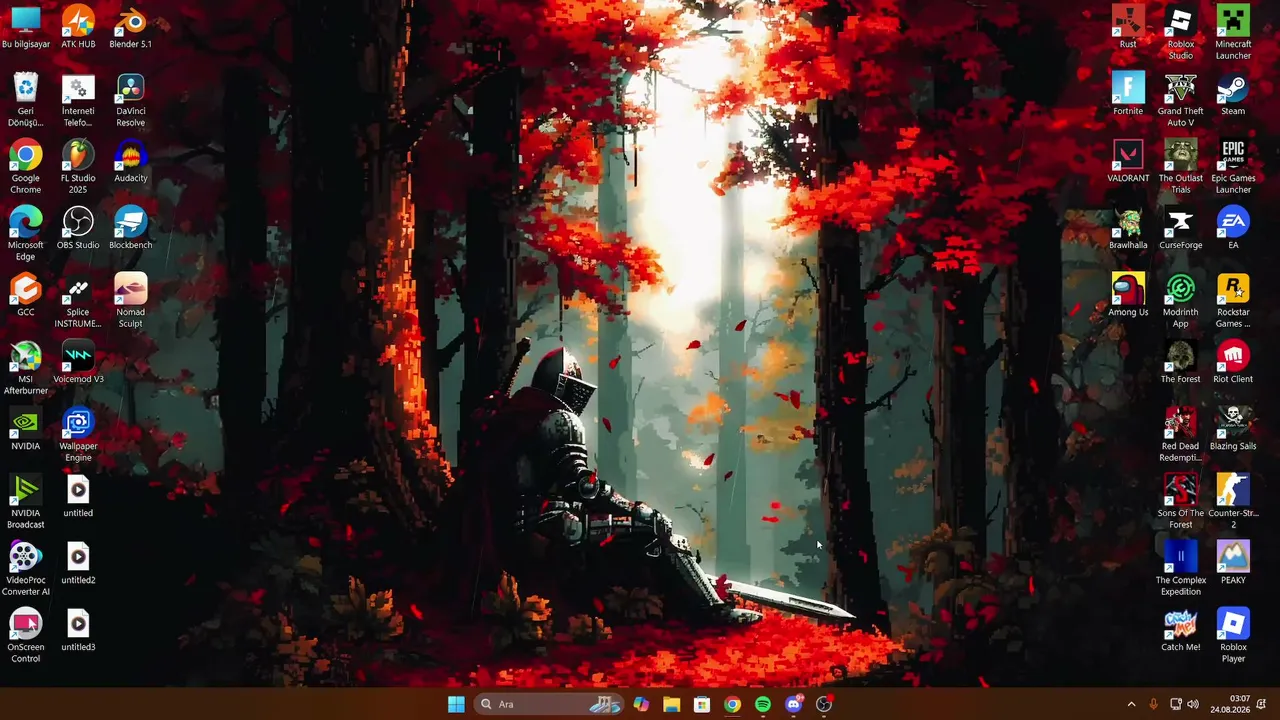This screenshot has width=1280, height=720.
Task: Select the Among Us icon
Action: click(x=1128, y=296)
